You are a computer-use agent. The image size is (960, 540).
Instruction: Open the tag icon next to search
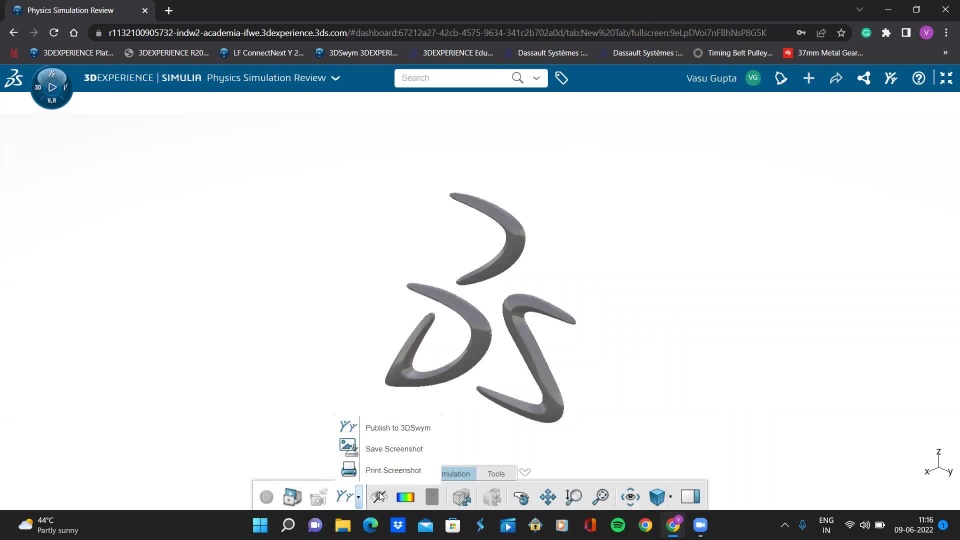(x=561, y=78)
